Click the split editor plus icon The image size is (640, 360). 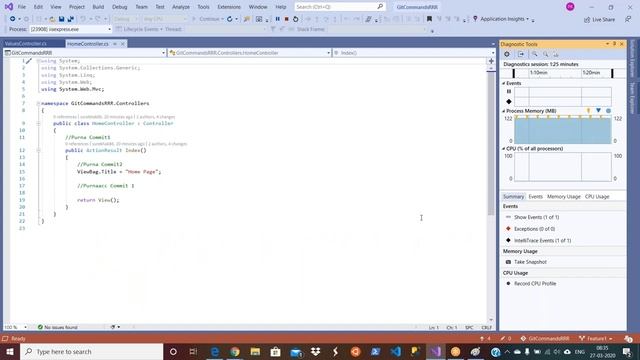click(x=491, y=61)
